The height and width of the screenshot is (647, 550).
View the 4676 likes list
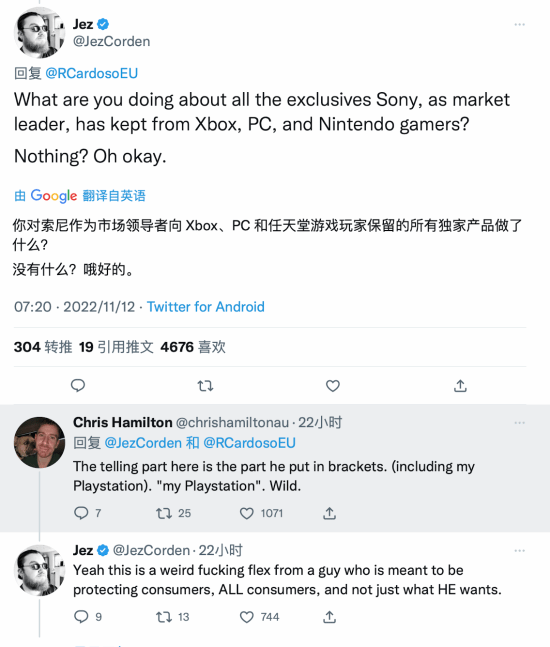click(x=193, y=347)
